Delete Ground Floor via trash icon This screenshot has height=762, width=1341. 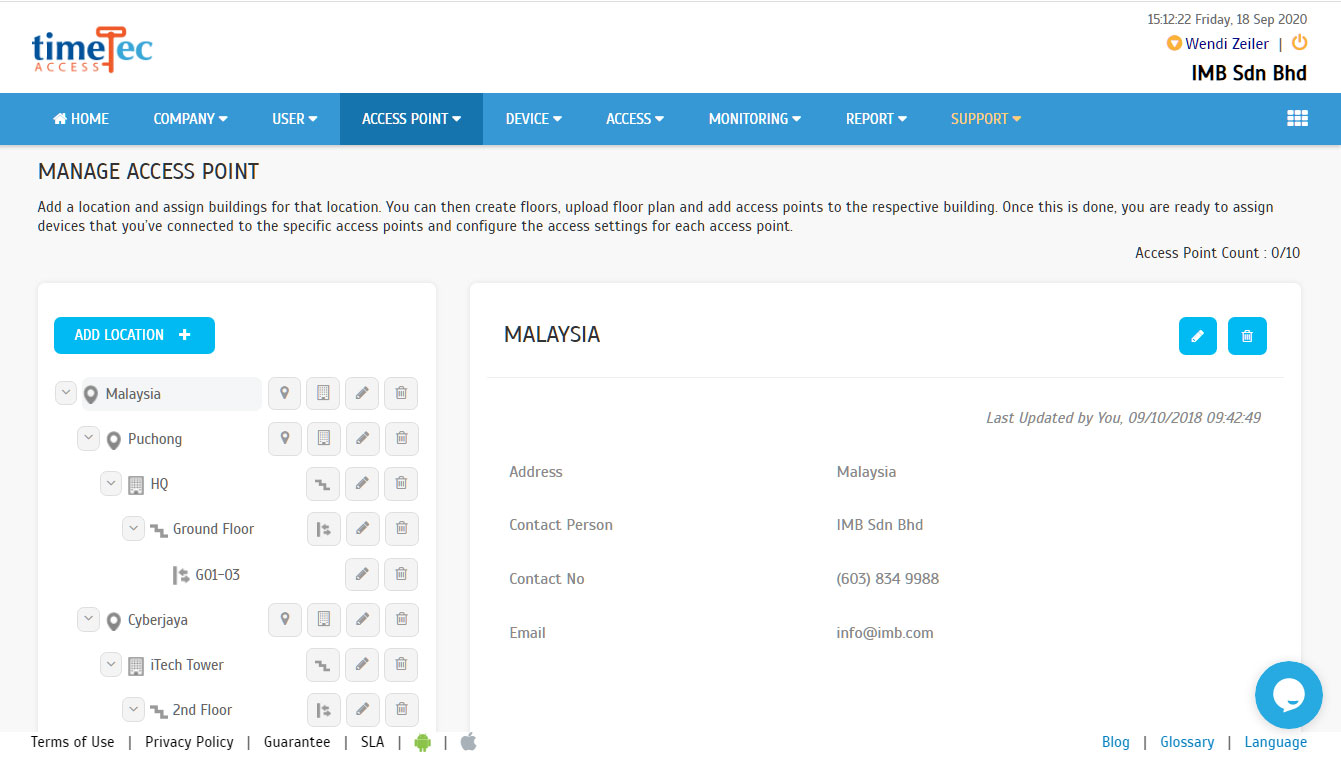click(401, 529)
